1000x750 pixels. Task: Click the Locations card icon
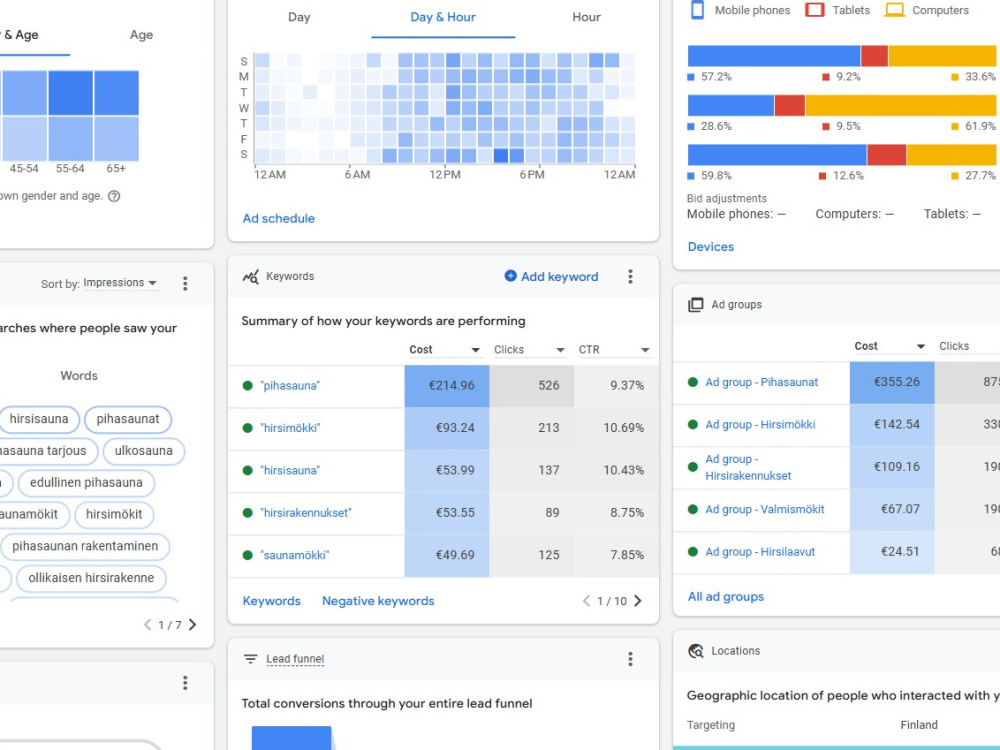696,651
